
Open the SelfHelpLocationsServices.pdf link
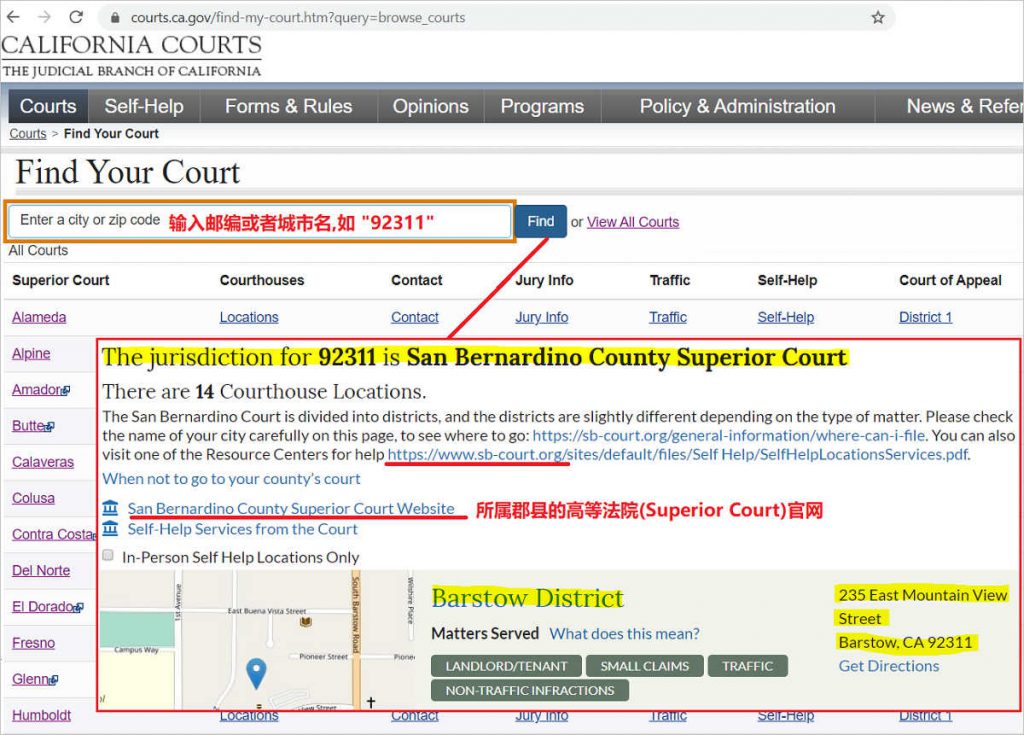[678, 455]
